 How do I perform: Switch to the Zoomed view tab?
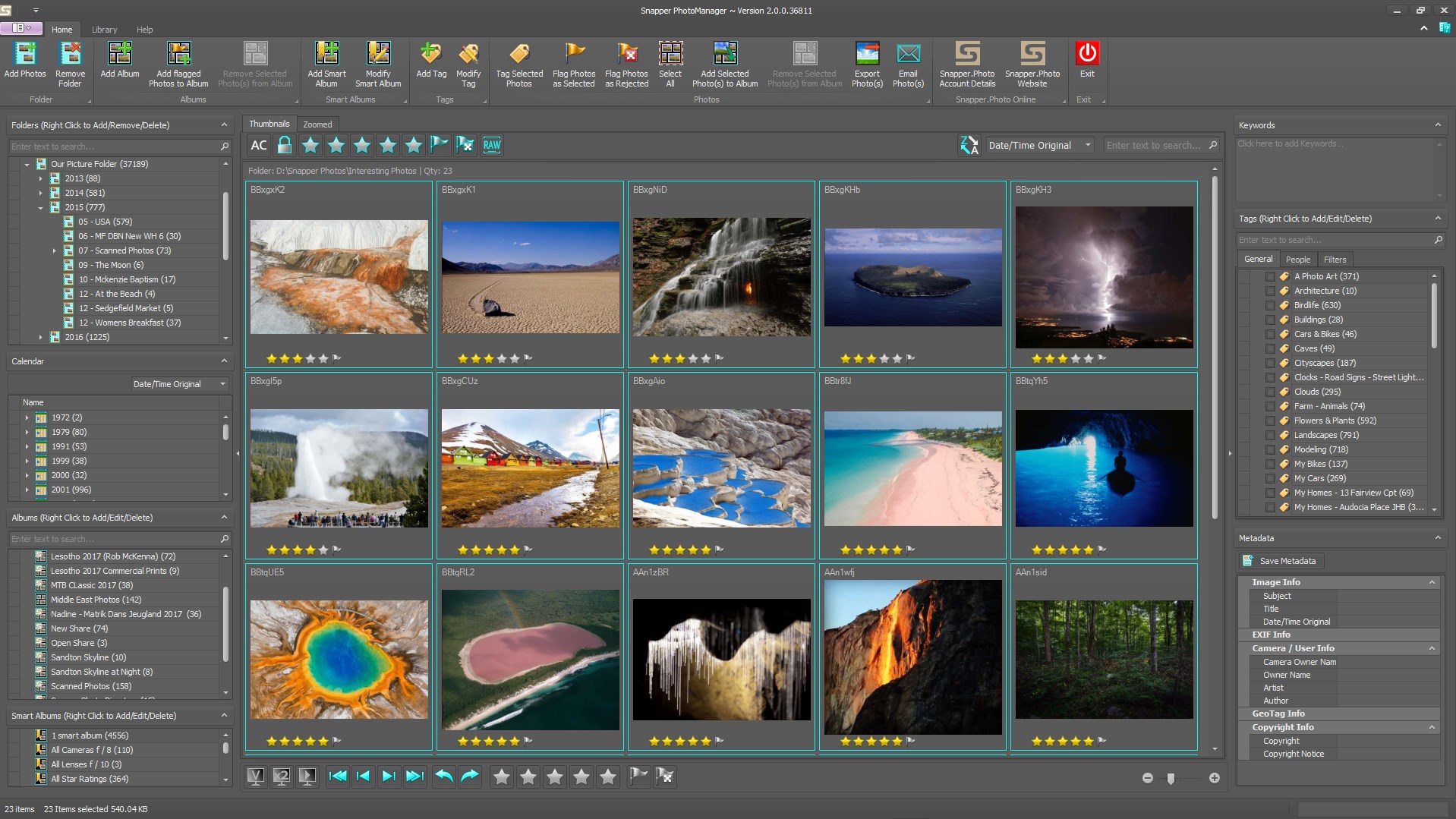tap(317, 124)
